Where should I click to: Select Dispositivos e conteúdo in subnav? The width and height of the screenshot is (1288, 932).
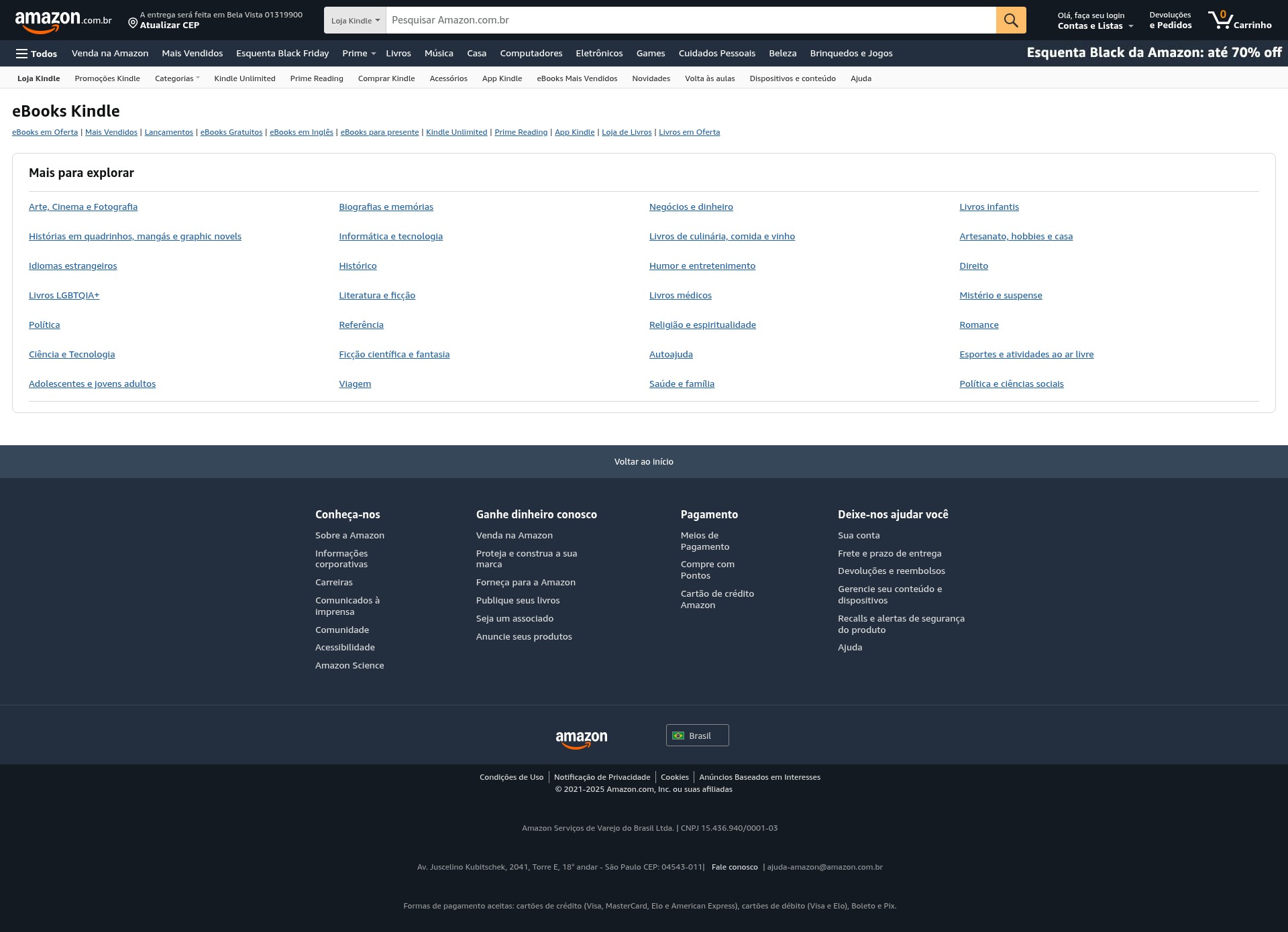793,78
